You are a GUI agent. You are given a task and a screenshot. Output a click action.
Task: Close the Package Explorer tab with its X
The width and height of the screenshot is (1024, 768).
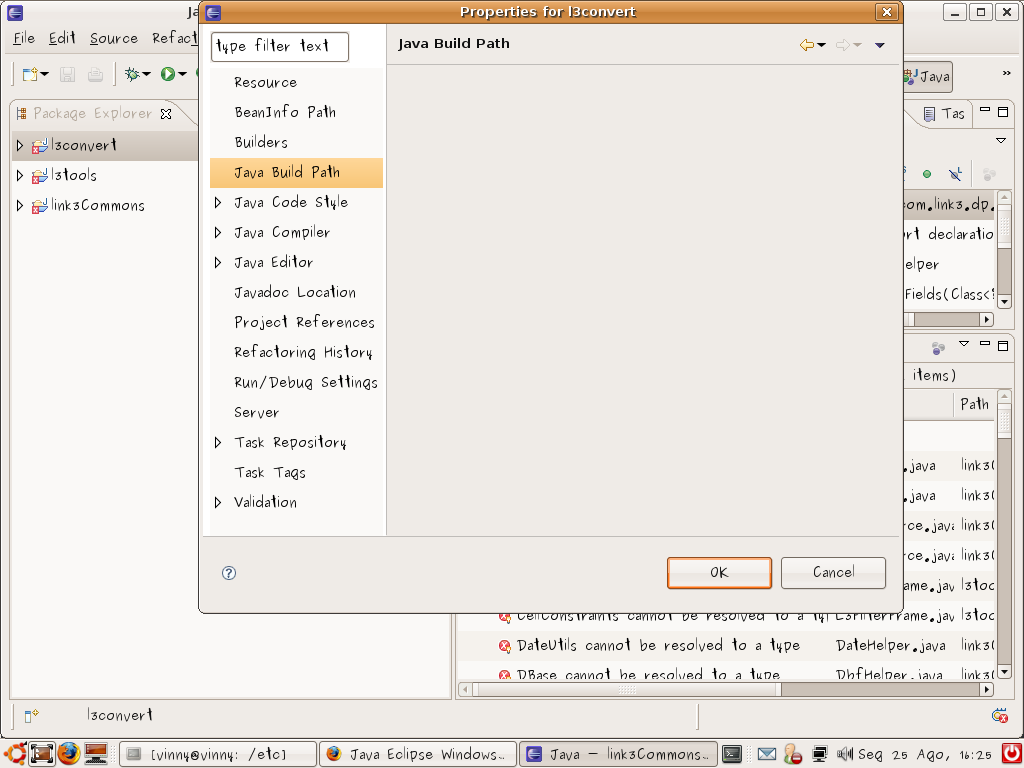pos(166,114)
